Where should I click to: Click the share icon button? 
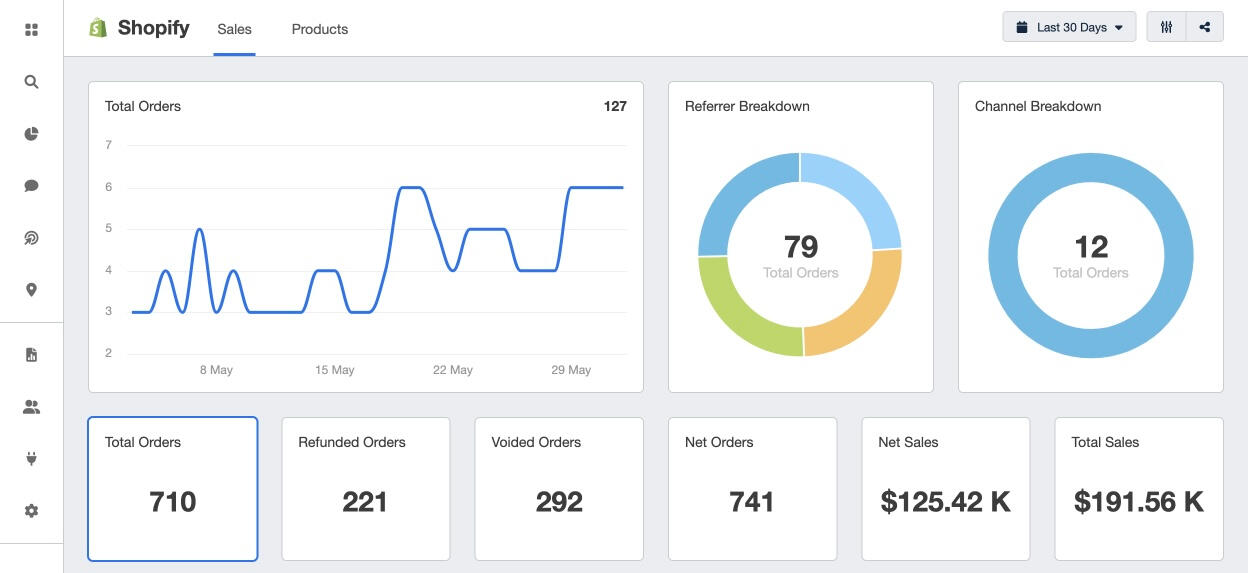[x=1204, y=28]
